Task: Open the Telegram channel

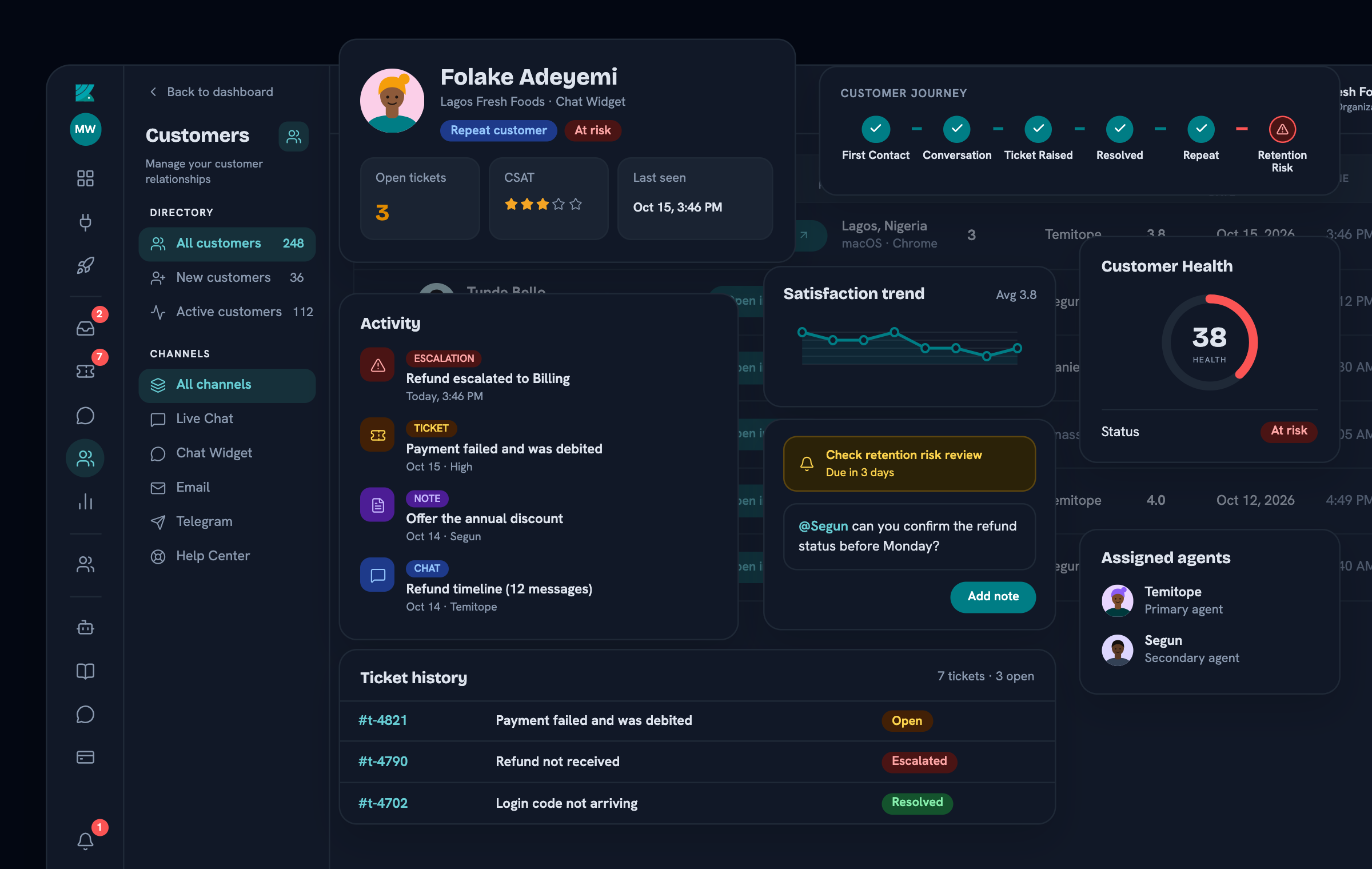Action: pos(227,522)
